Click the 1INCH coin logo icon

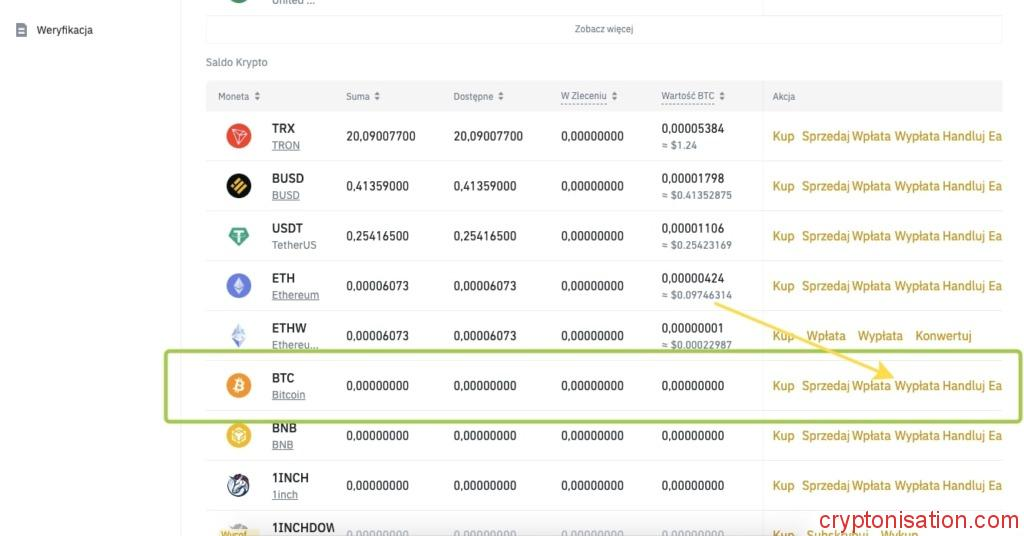click(239, 485)
